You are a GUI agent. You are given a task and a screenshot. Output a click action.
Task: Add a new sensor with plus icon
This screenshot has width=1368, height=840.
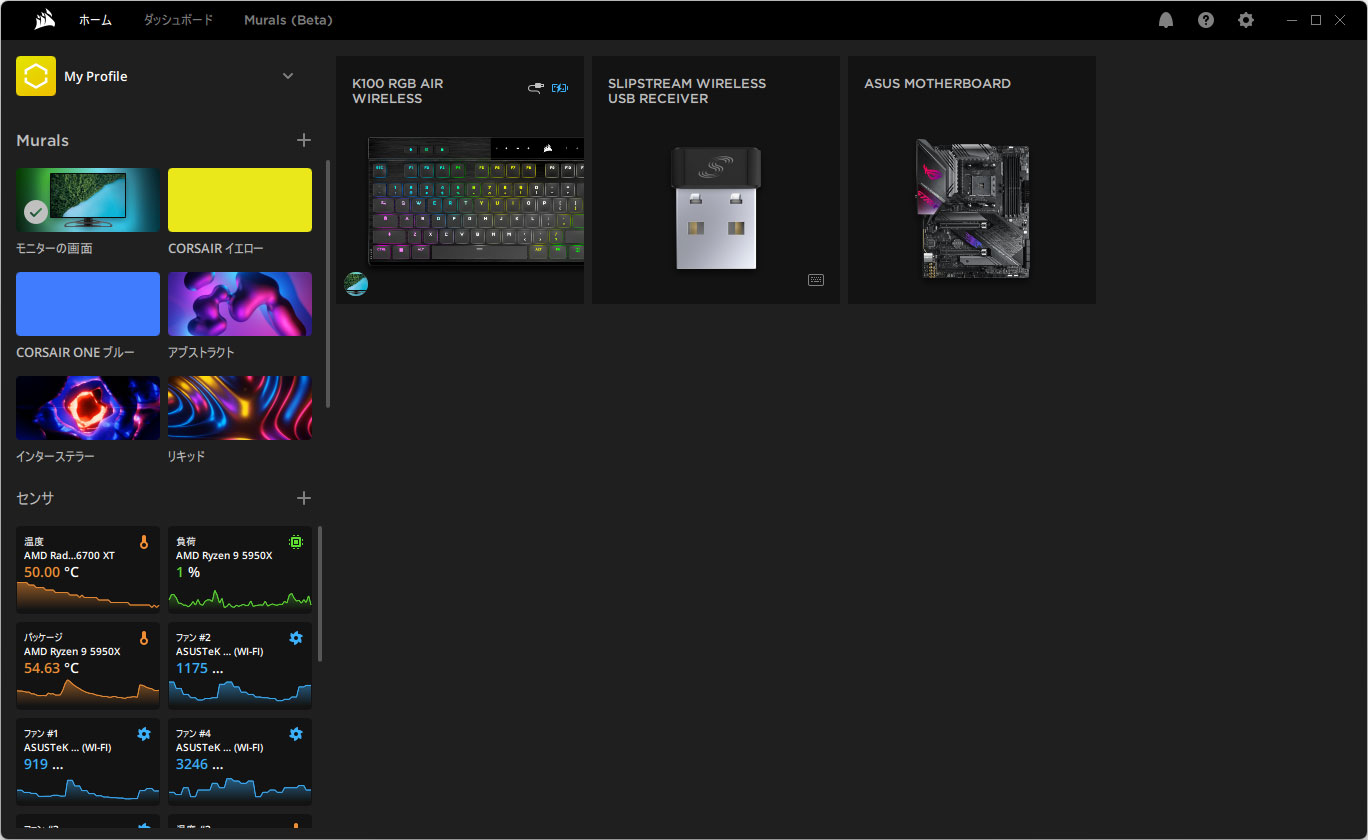[304, 498]
